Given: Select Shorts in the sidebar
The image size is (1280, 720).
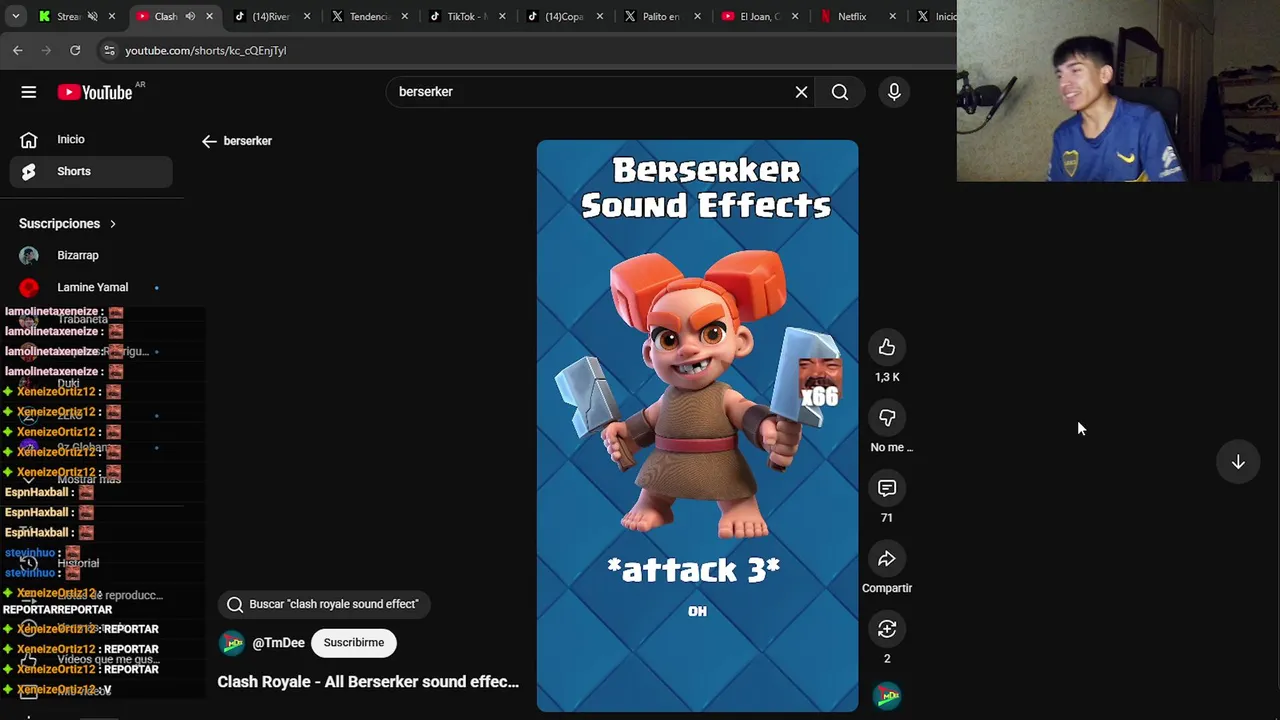Looking at the screenshot, I should coord(92,171).
